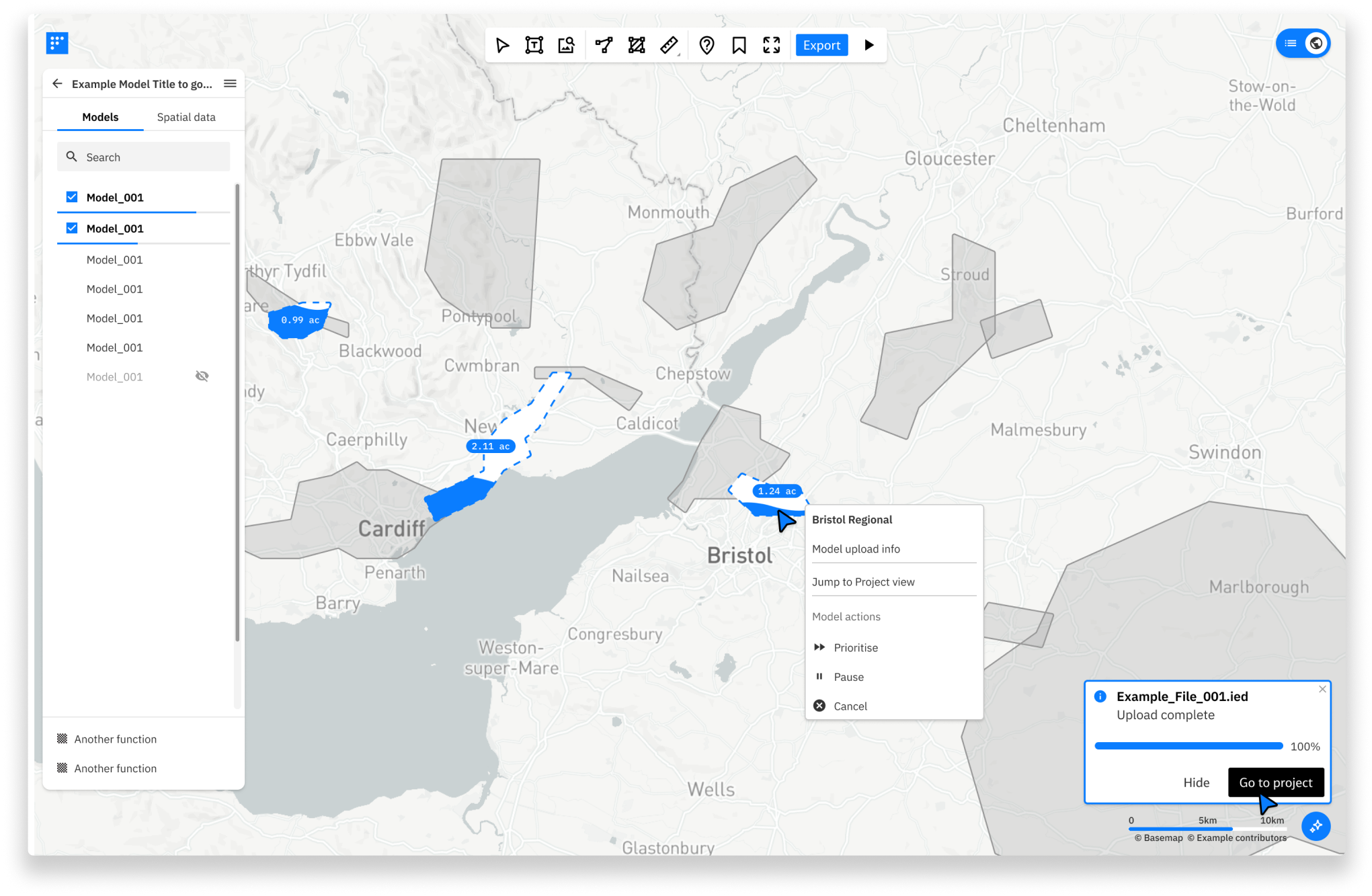Select the third Model_001 row
The width and height of the screenshot is (1372, 896).
(143, 259)
